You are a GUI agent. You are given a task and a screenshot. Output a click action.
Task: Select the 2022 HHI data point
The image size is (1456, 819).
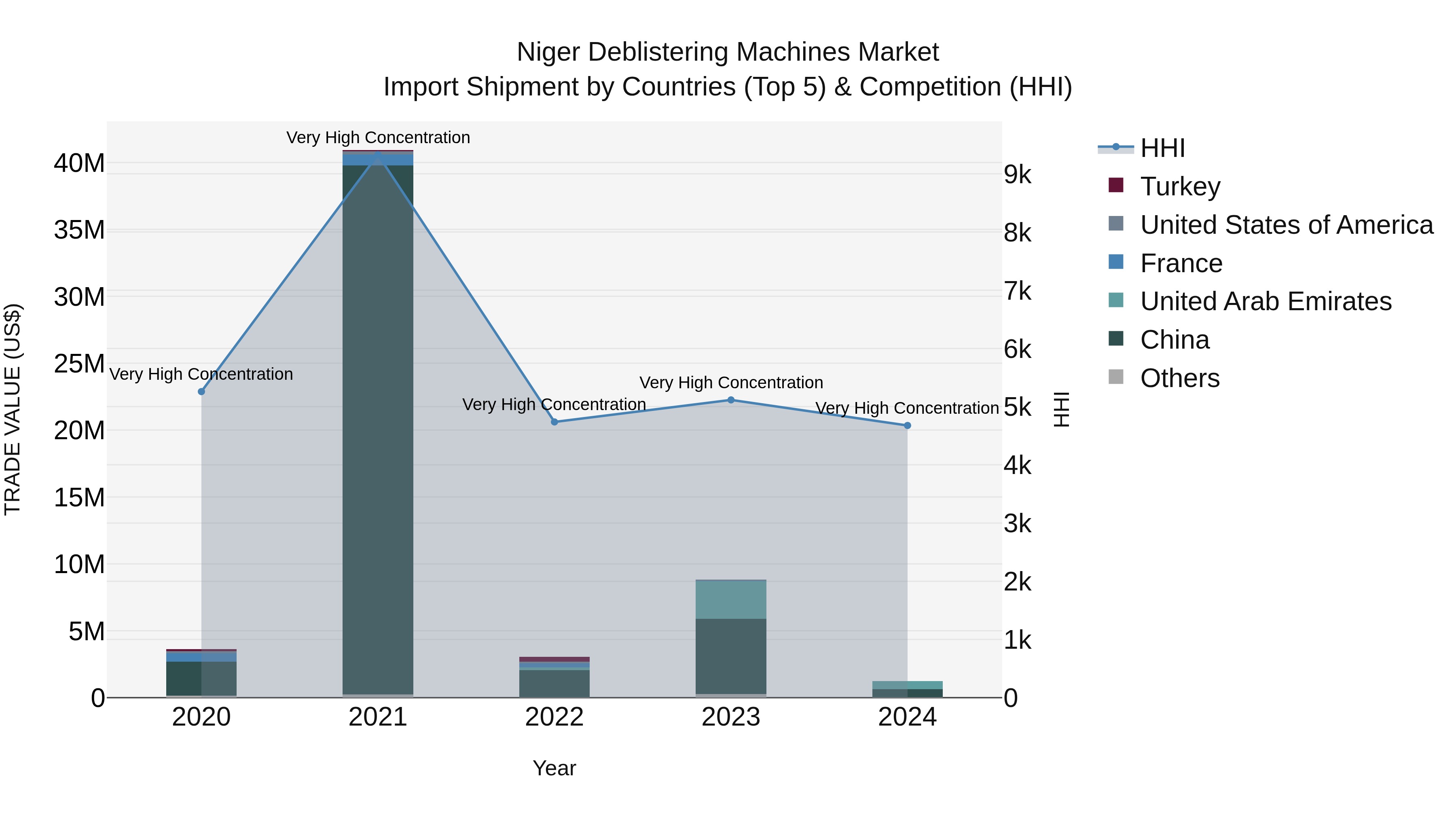click(554, 422)
